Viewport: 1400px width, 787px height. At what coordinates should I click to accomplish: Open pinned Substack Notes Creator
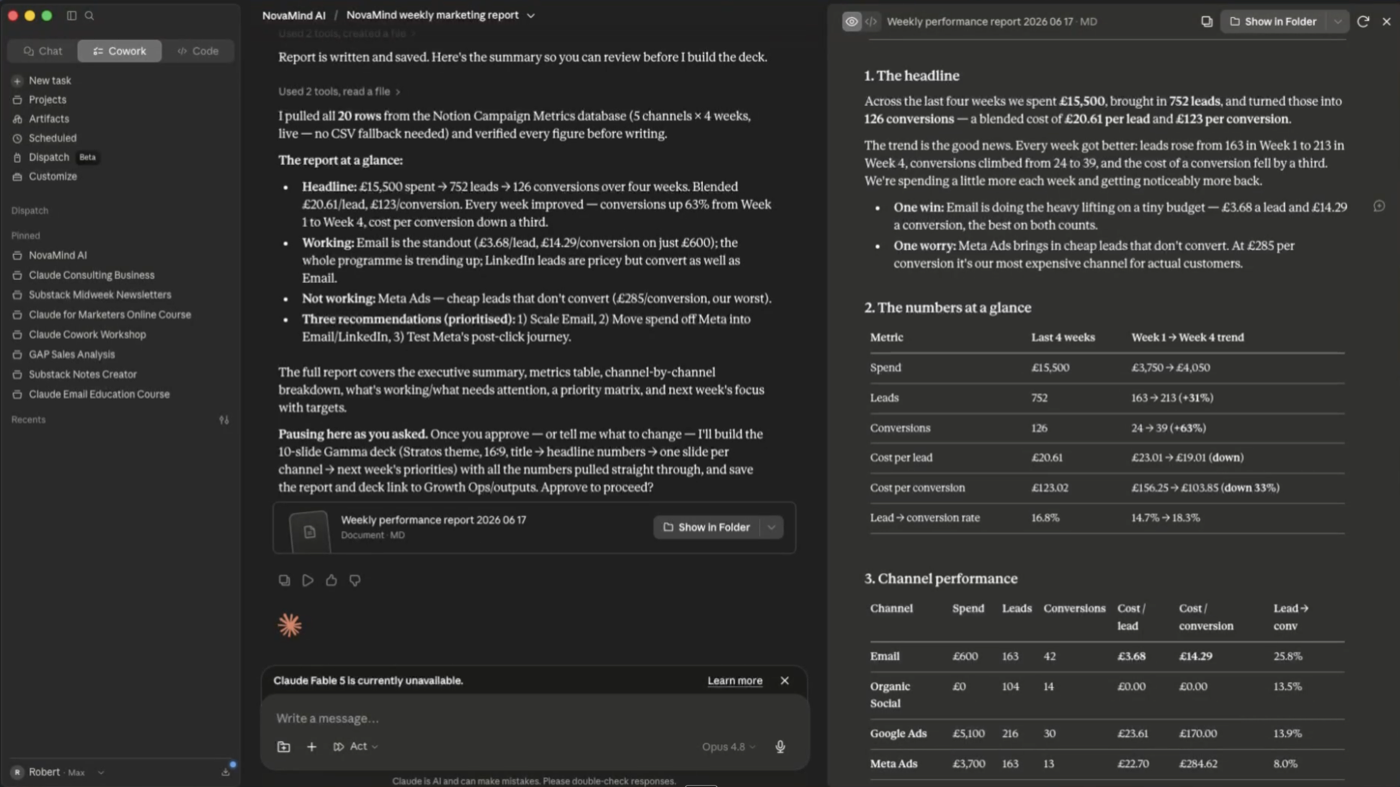coord(83,374)
